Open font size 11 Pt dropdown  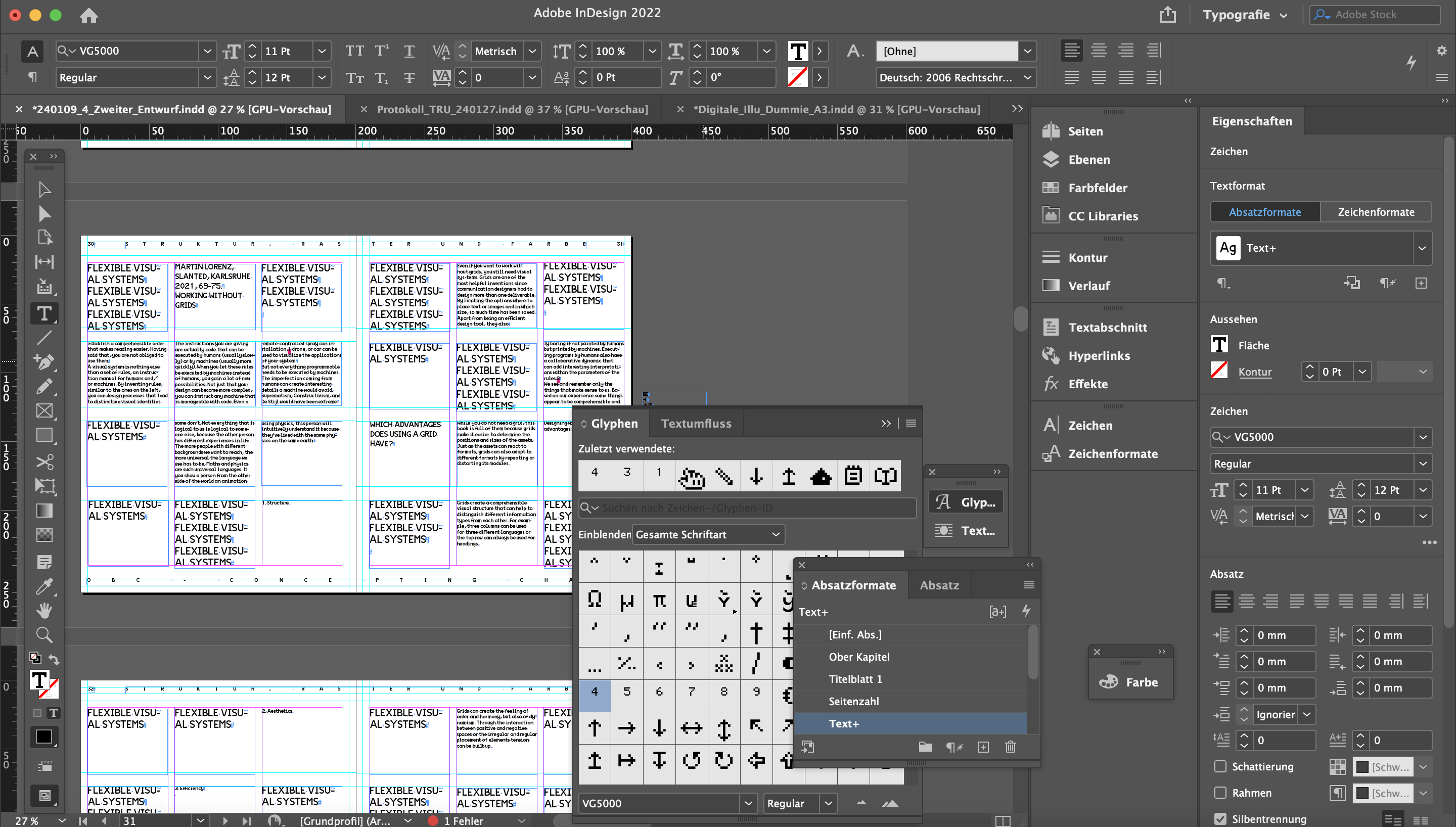[322, 51]
